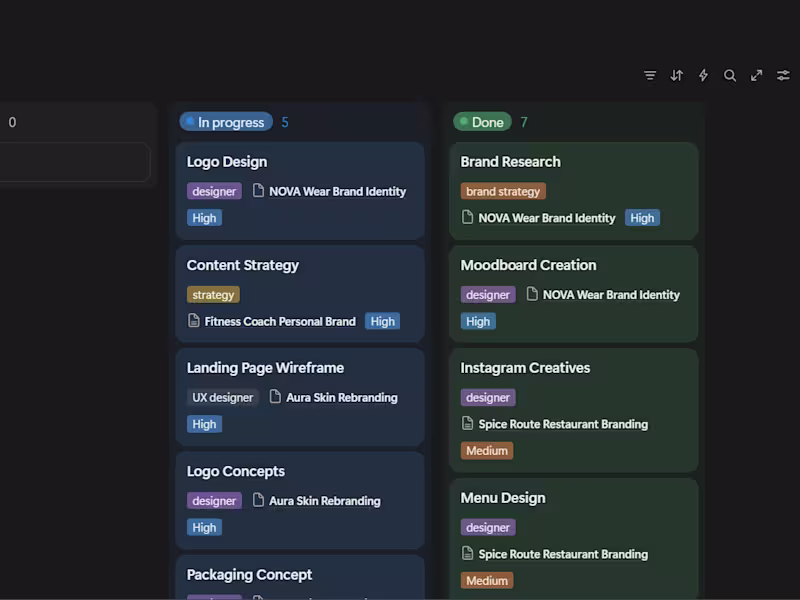
Task: Click the High priority tag on Content Strategy
Action: tap(382, 321)
